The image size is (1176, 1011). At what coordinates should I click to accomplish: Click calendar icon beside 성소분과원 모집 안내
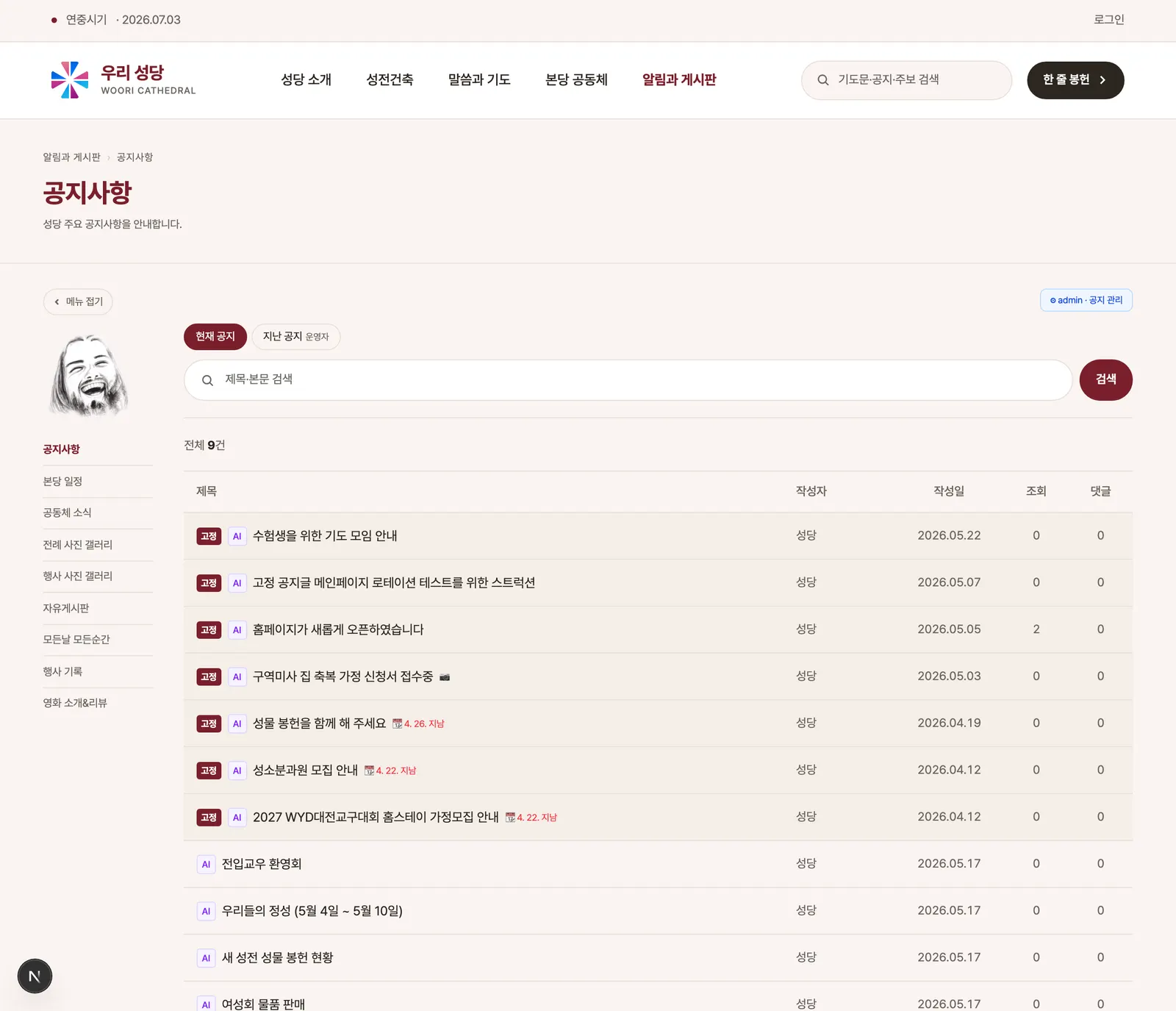coord(369,771)
